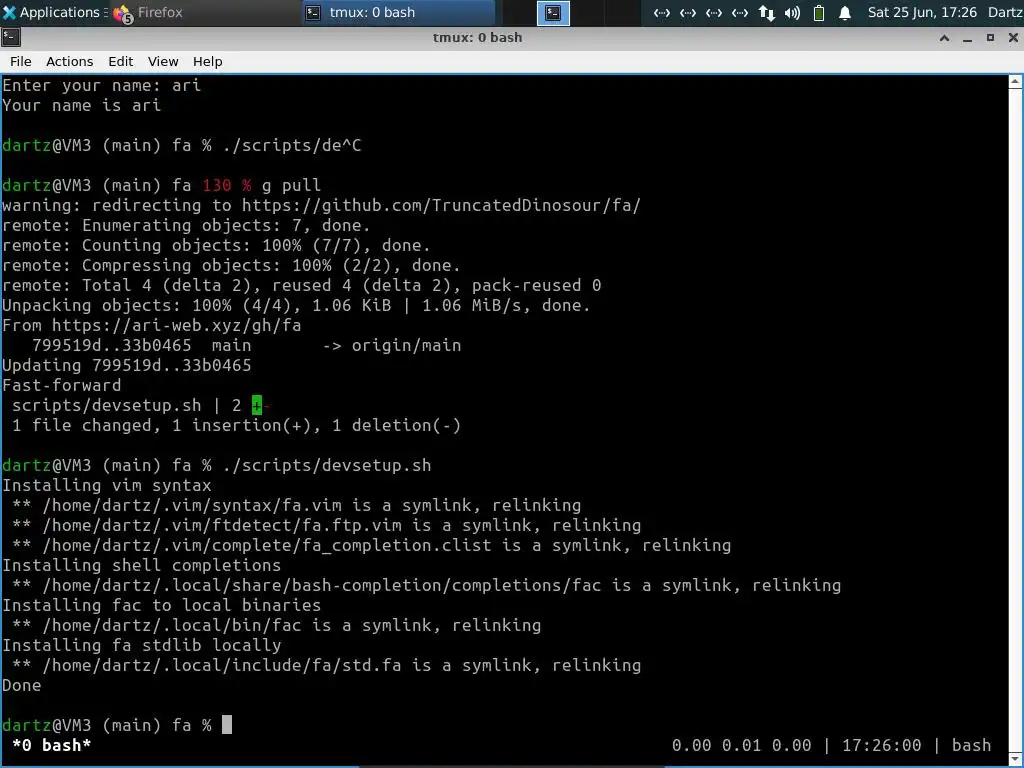The image size is (1024, 768).
Task: Minimize the tmux terminal window
Action: [968, 38]
